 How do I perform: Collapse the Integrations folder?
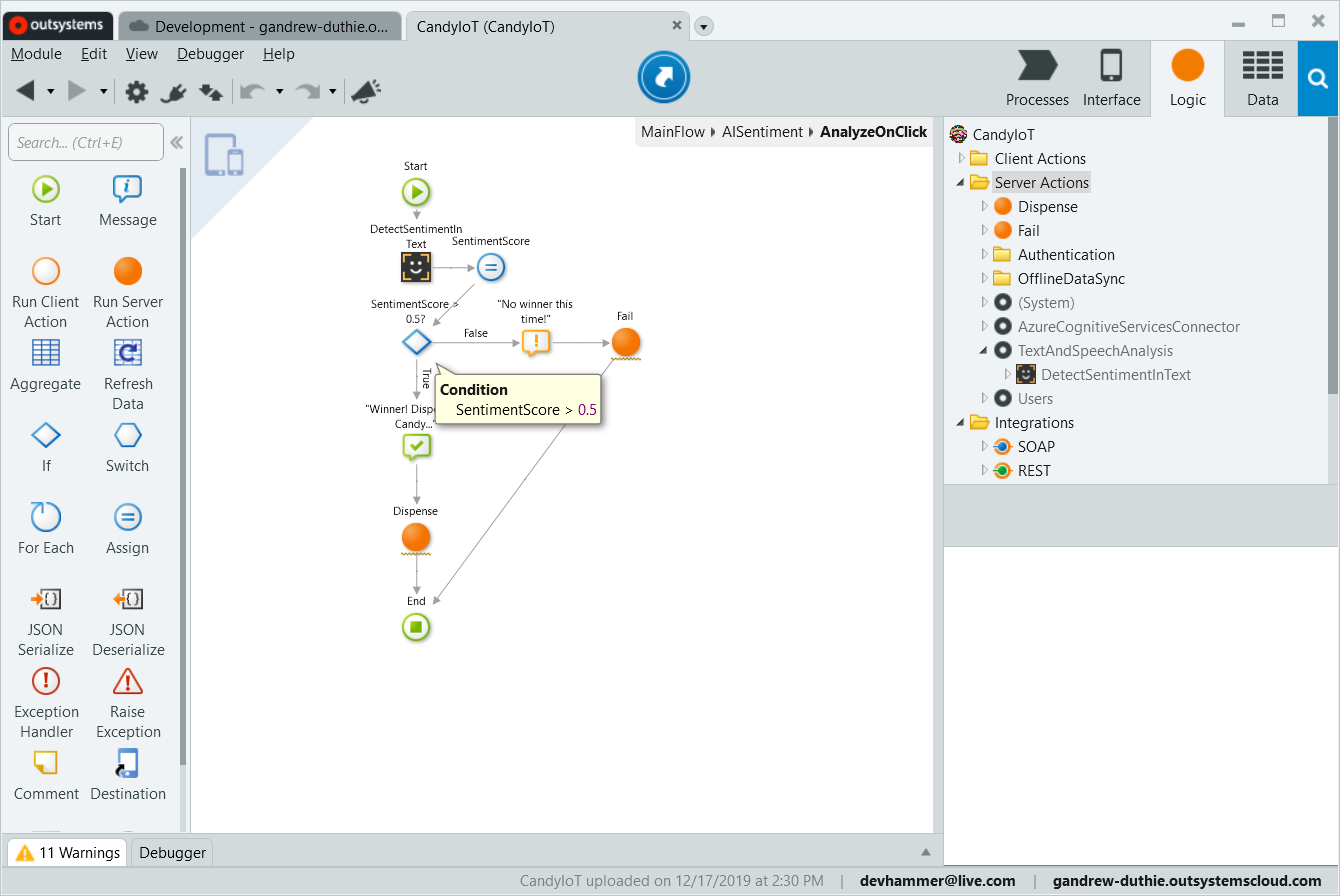962,422
